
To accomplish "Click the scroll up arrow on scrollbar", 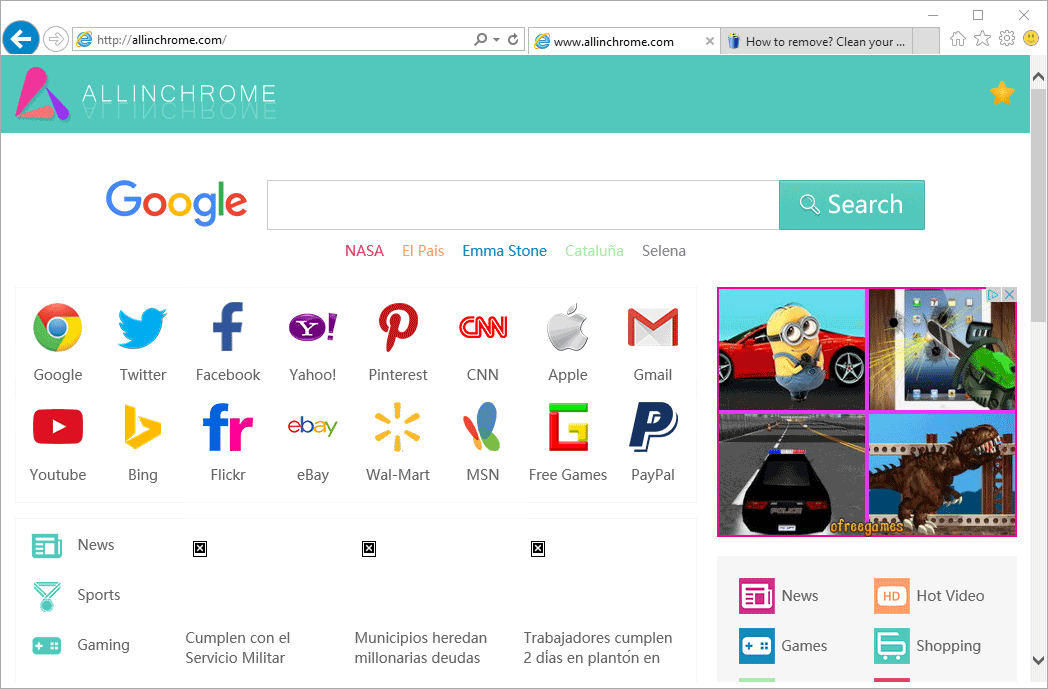I will [x=1038, y=77].
